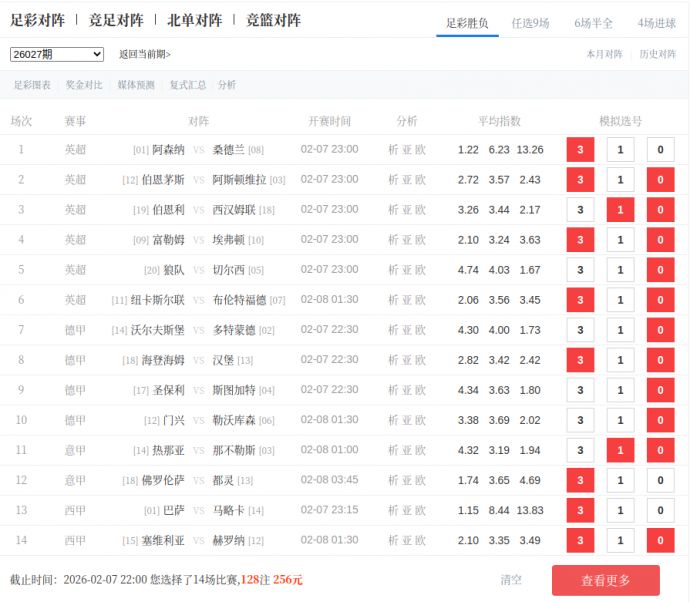Select draw pick 1 for match 7
This screenshot has height=602, width=690.
(x=620, y=330)
